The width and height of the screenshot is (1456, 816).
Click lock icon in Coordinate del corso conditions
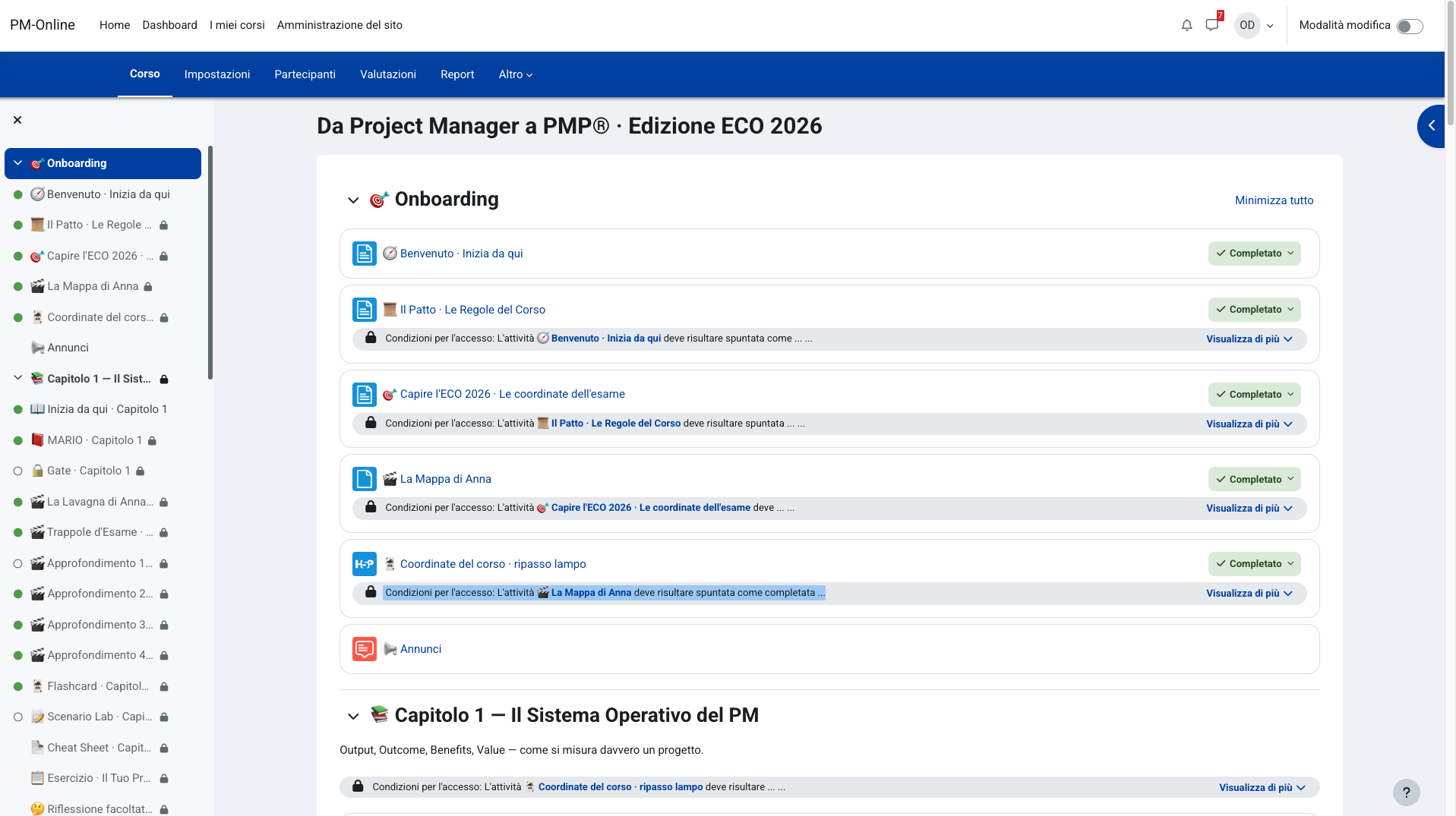click(371, 592)
